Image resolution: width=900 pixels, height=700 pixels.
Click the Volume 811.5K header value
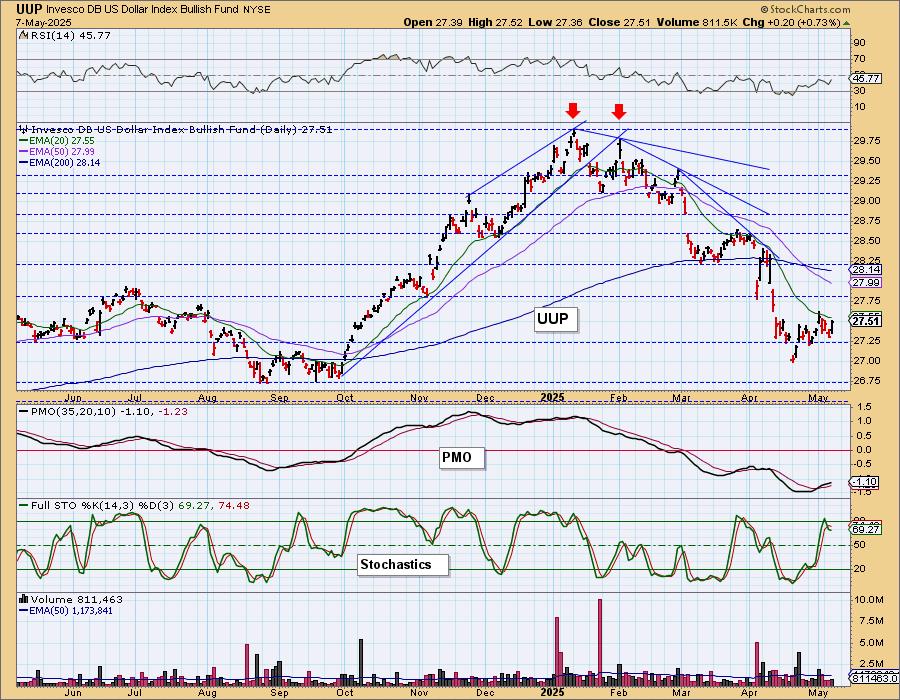(x=697, y=22)
